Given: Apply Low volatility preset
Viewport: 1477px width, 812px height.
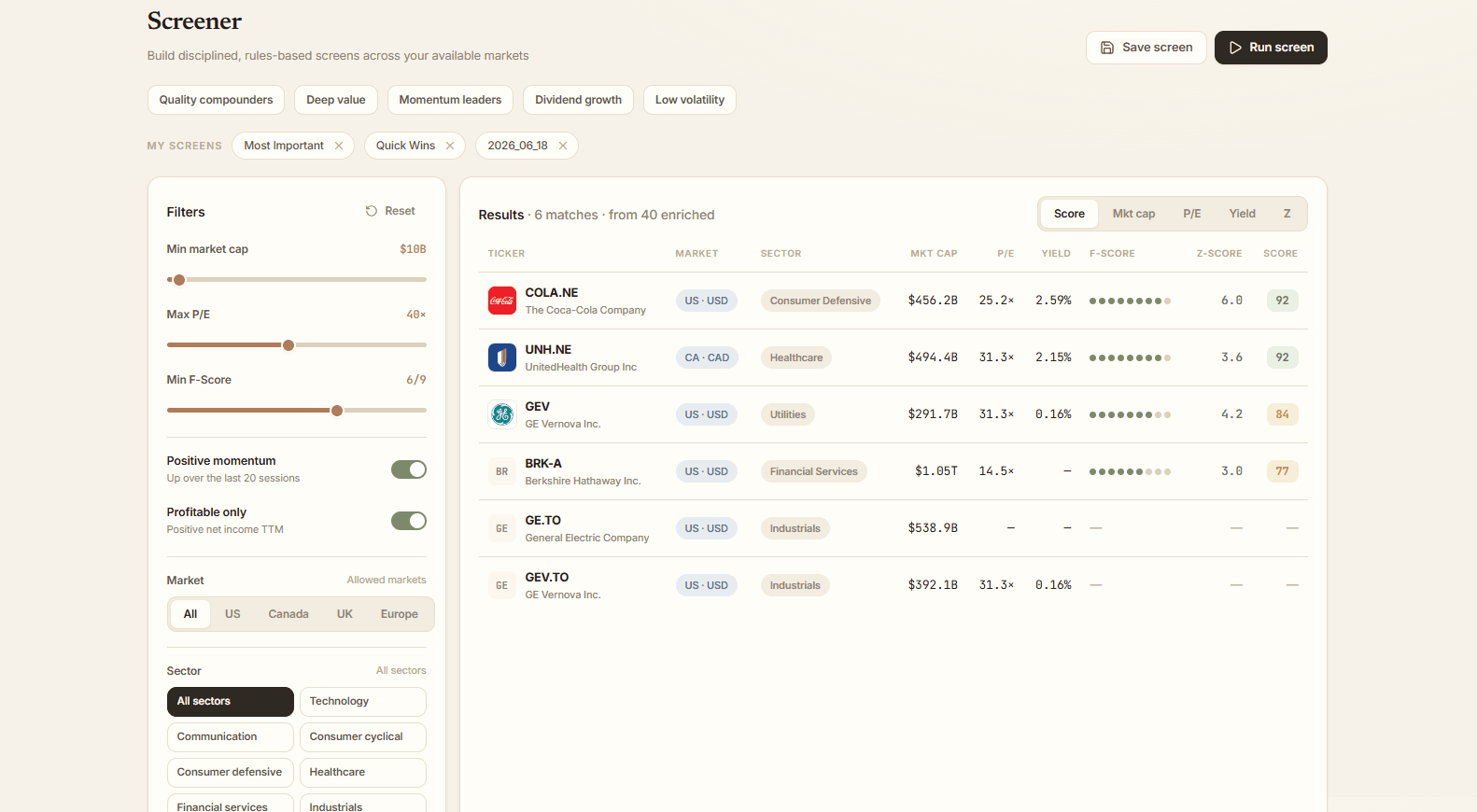Looking at the screenshot, I should [x=690, y=100].
